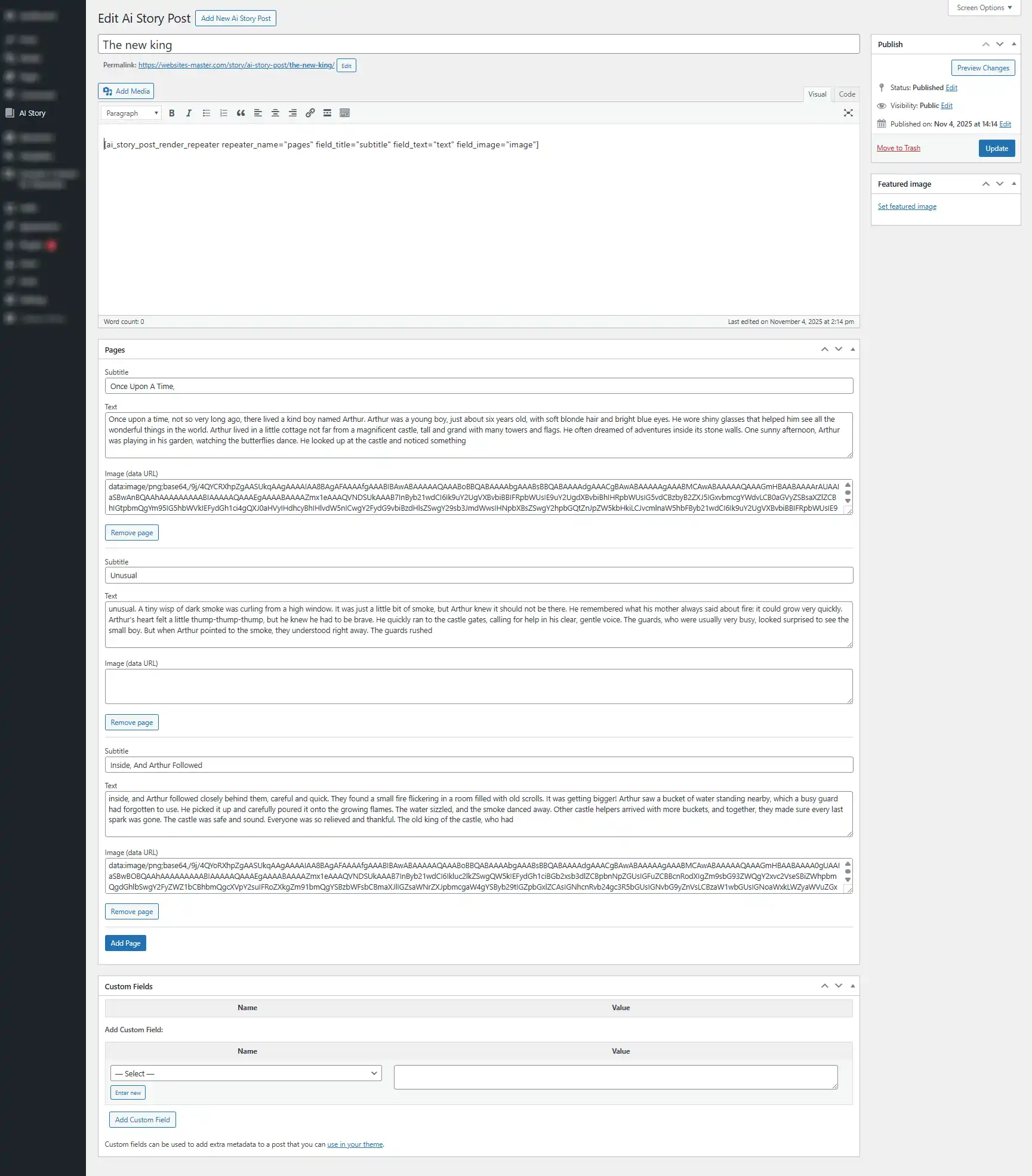Open the Paragraph style dropdown
The image size is (1032, 1176).
[x=131, y=113]
